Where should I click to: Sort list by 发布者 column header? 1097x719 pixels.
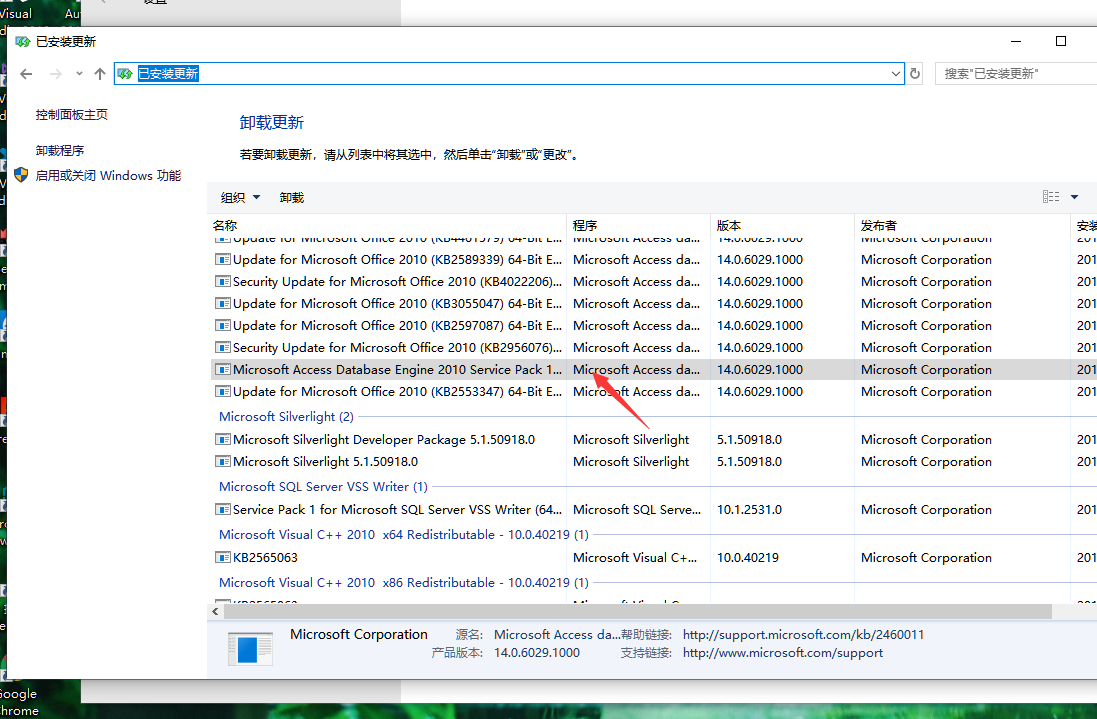click(x=879, y=226)
